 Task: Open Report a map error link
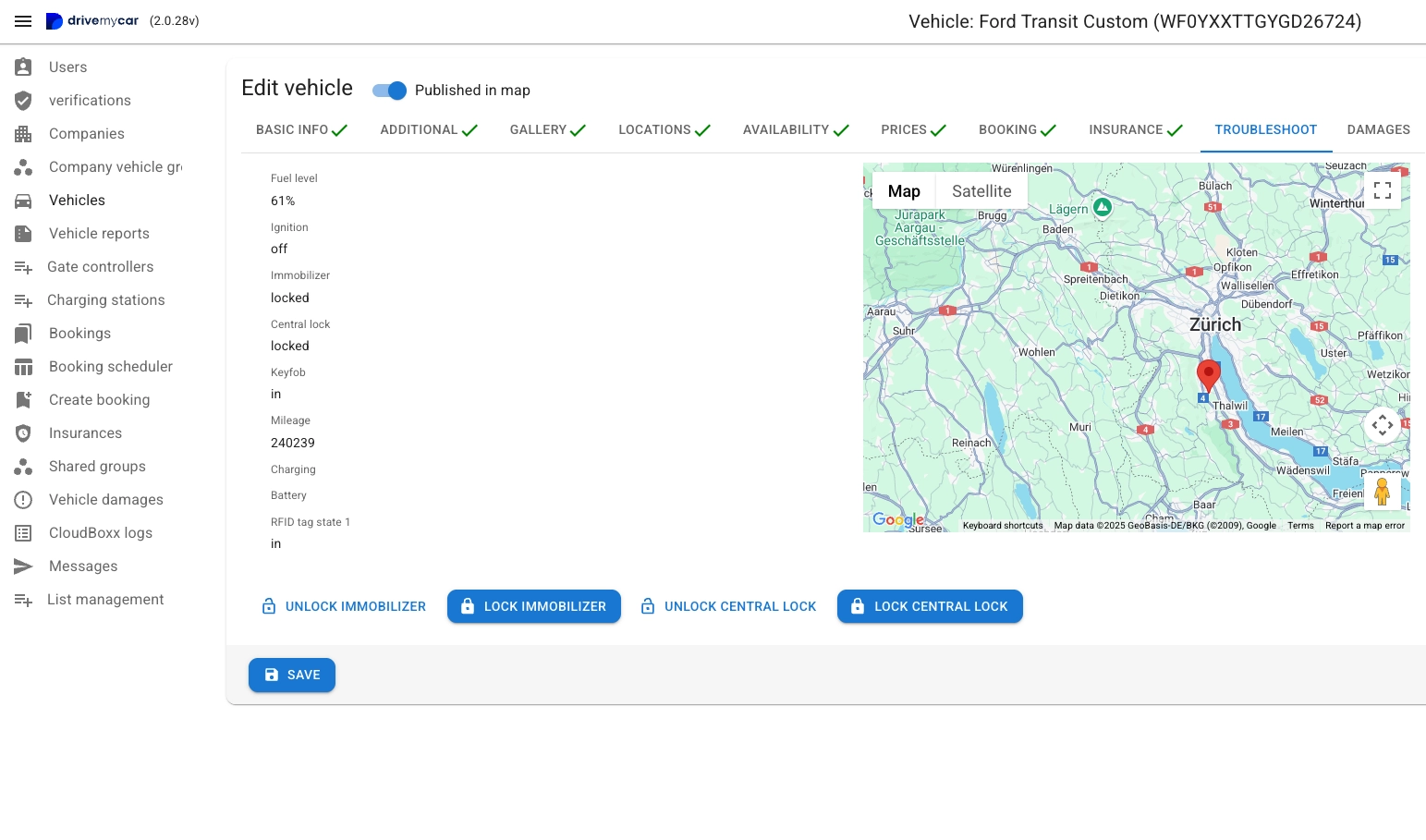[1364, 526]
